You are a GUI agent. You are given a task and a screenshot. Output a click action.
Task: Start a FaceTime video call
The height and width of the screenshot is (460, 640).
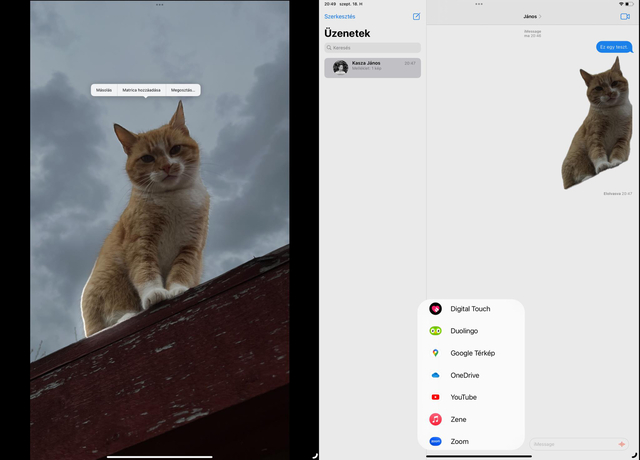pyautogui.click(x=625, y=16)
